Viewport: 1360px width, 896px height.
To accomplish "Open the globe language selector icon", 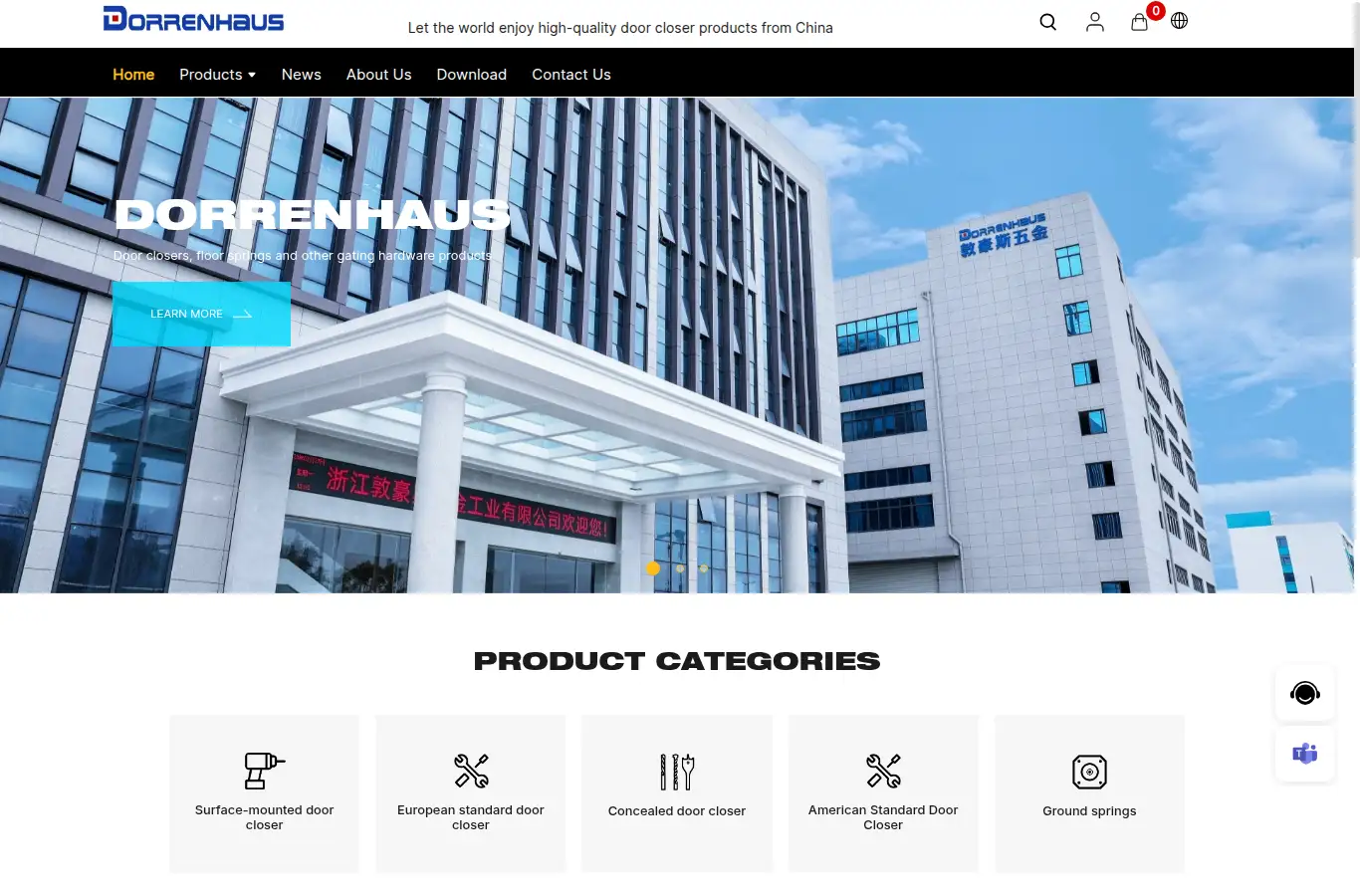I will click(1179, 21).
